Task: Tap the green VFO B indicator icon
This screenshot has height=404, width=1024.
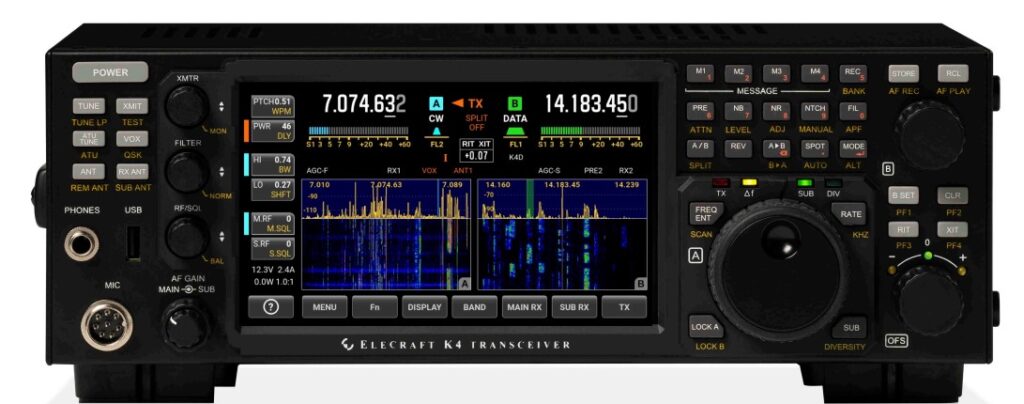Action: tap(515, 103)
